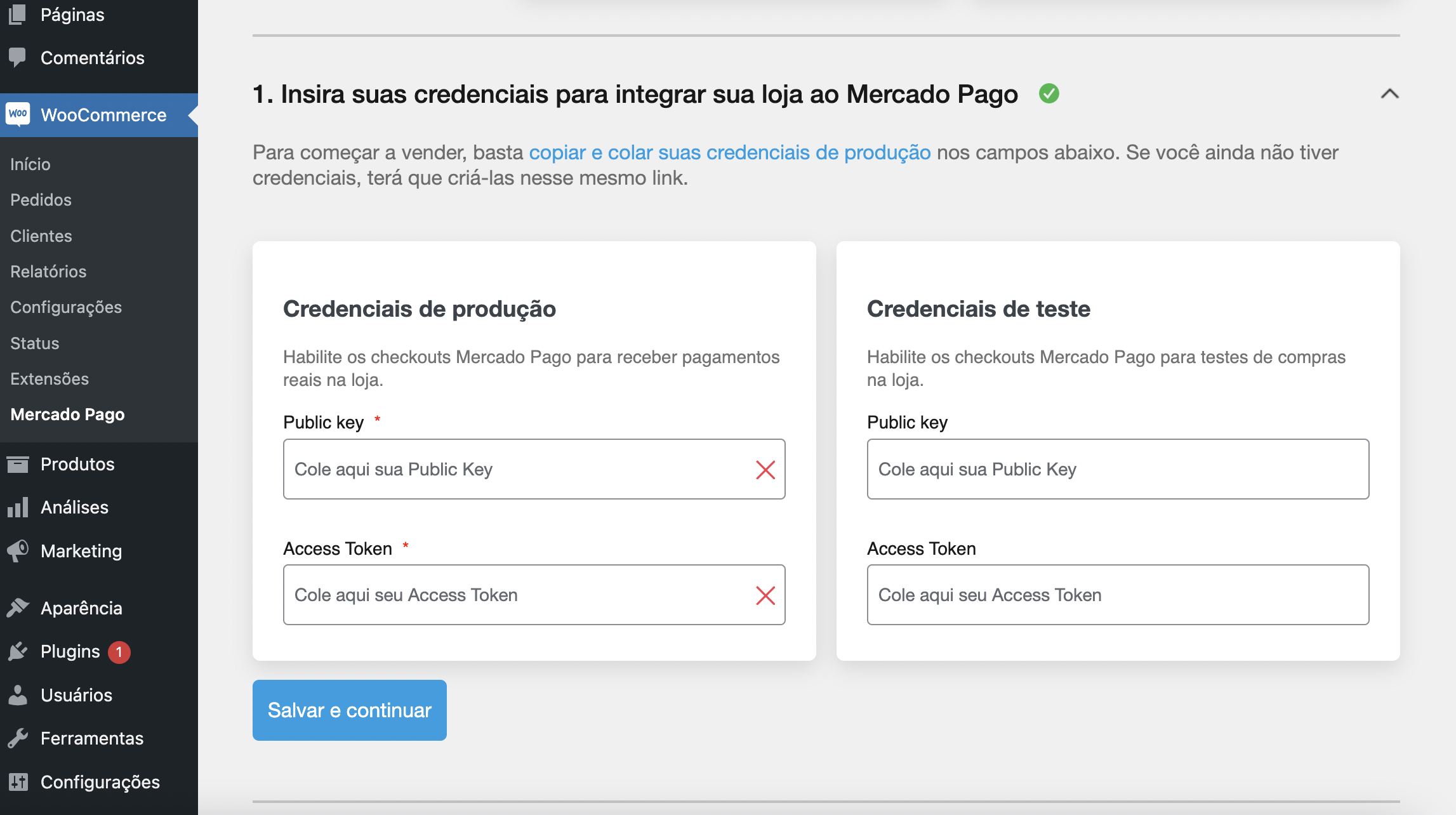Screen dimensions: 1456x815
Task: Select the WooCommerce menu item
Action: 99,115
